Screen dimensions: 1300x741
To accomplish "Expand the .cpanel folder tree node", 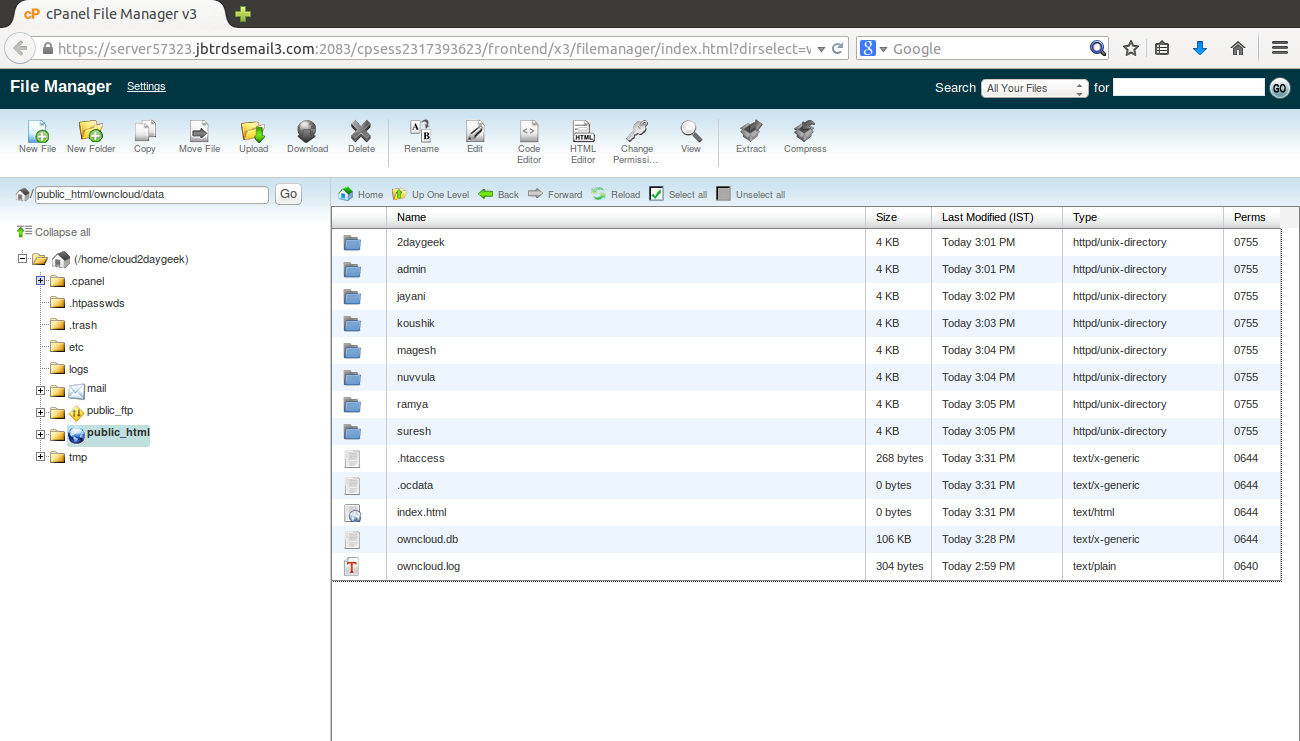I will [x=41, y=280].
